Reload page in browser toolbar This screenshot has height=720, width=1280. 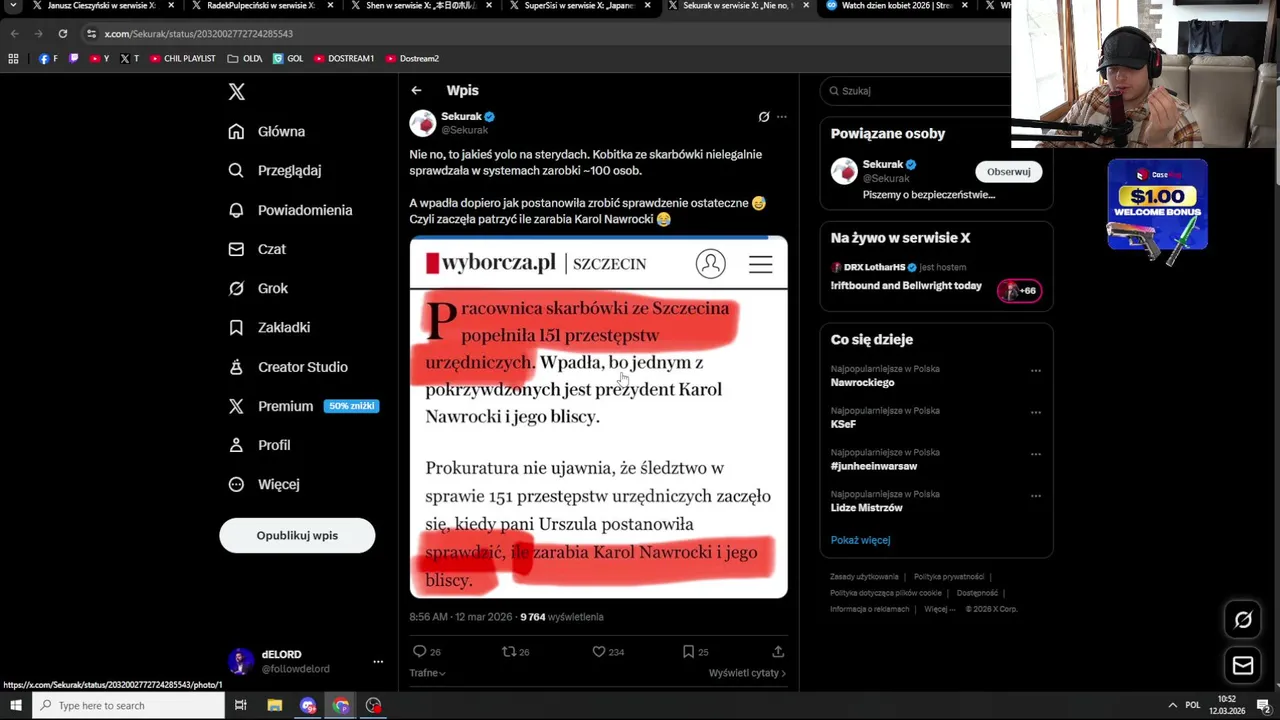[x=62, y=33]
